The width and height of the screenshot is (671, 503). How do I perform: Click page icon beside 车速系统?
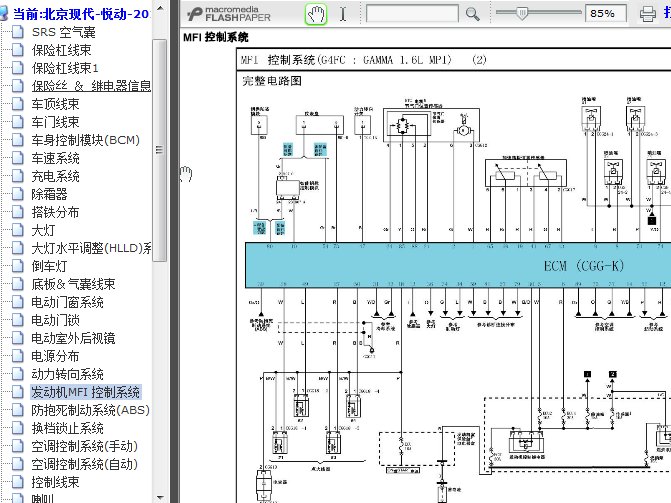tap(18, 158)
